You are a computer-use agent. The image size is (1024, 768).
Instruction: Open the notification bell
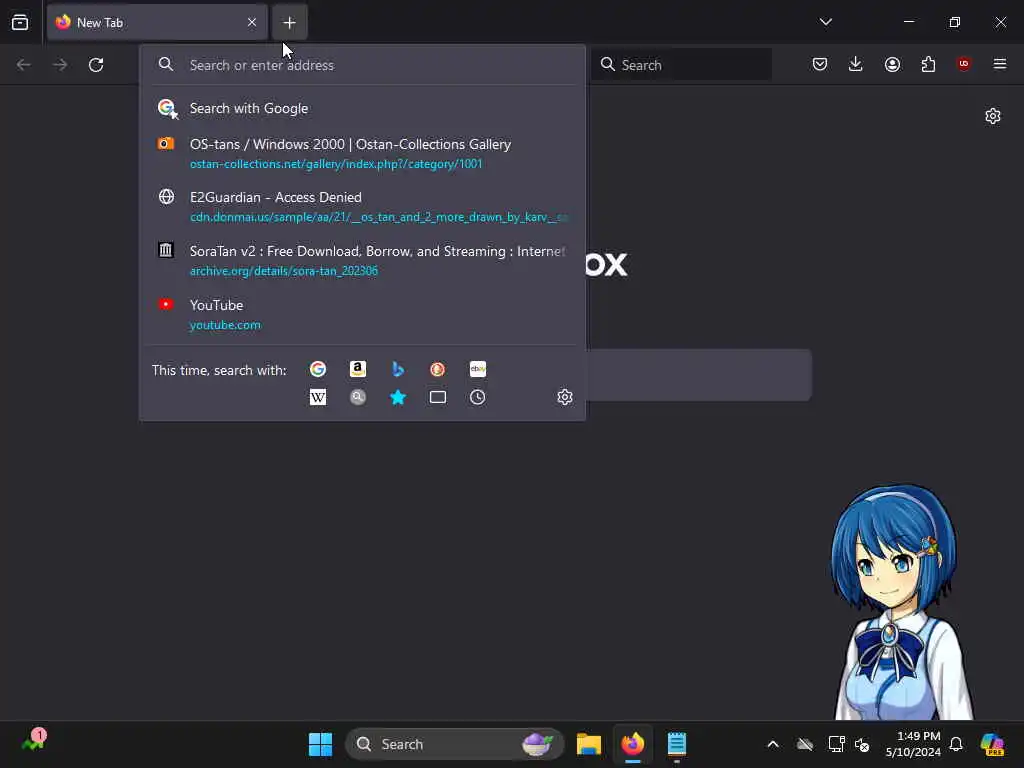pos(956,744)
